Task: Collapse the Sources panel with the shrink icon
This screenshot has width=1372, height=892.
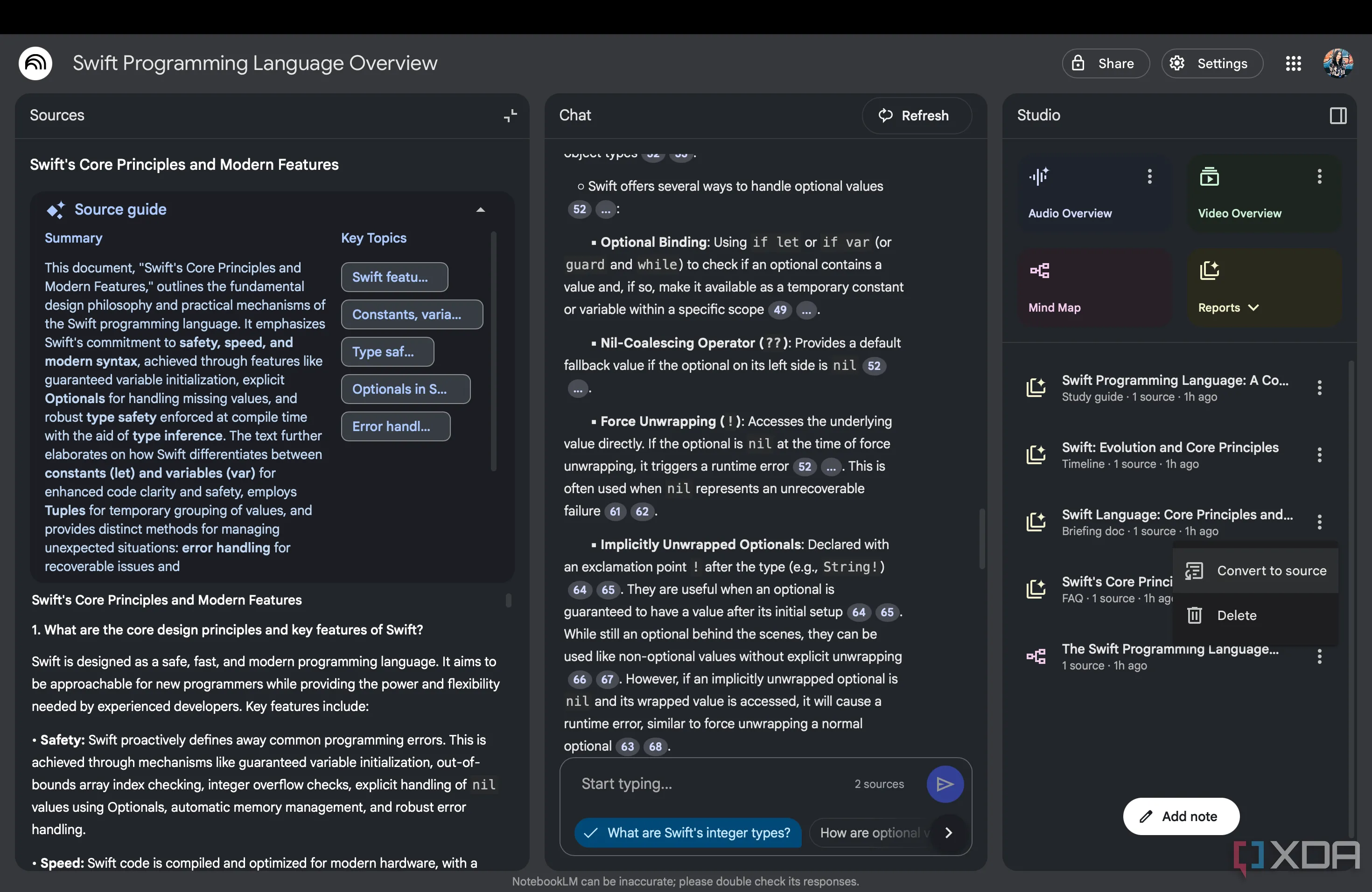Action: [510, 115]
